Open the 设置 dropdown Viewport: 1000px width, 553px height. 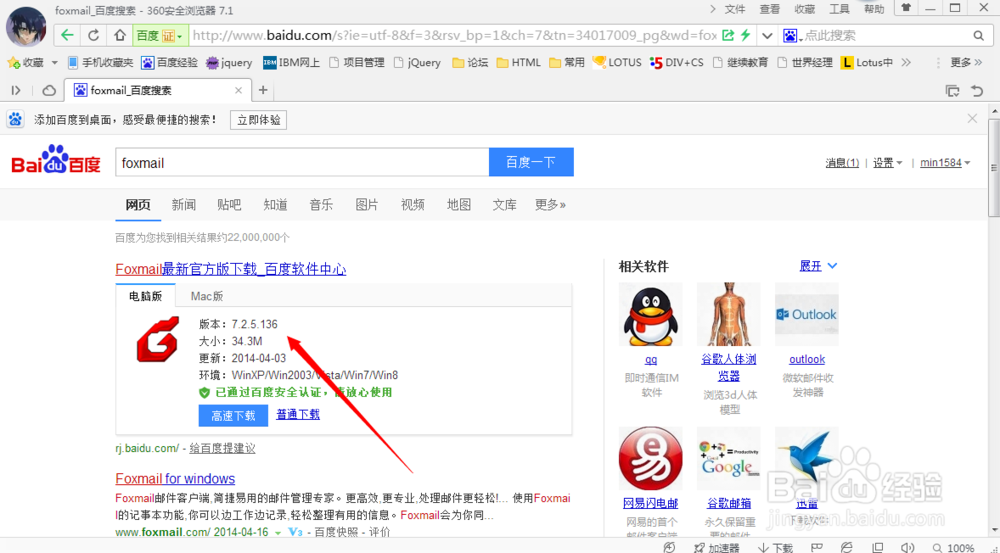click(x=888, y=163)
